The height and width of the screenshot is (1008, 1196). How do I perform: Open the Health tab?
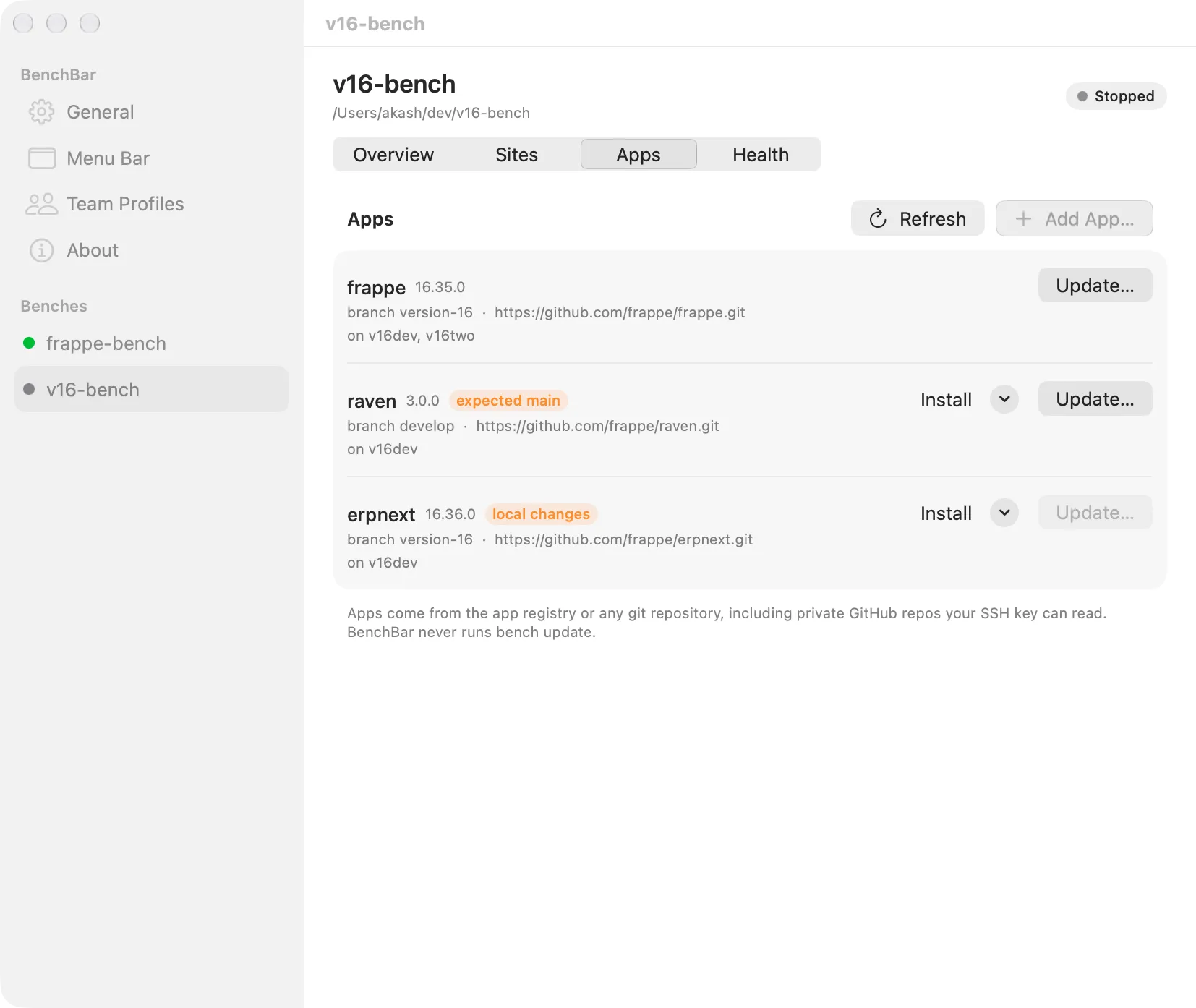(761, 155)
